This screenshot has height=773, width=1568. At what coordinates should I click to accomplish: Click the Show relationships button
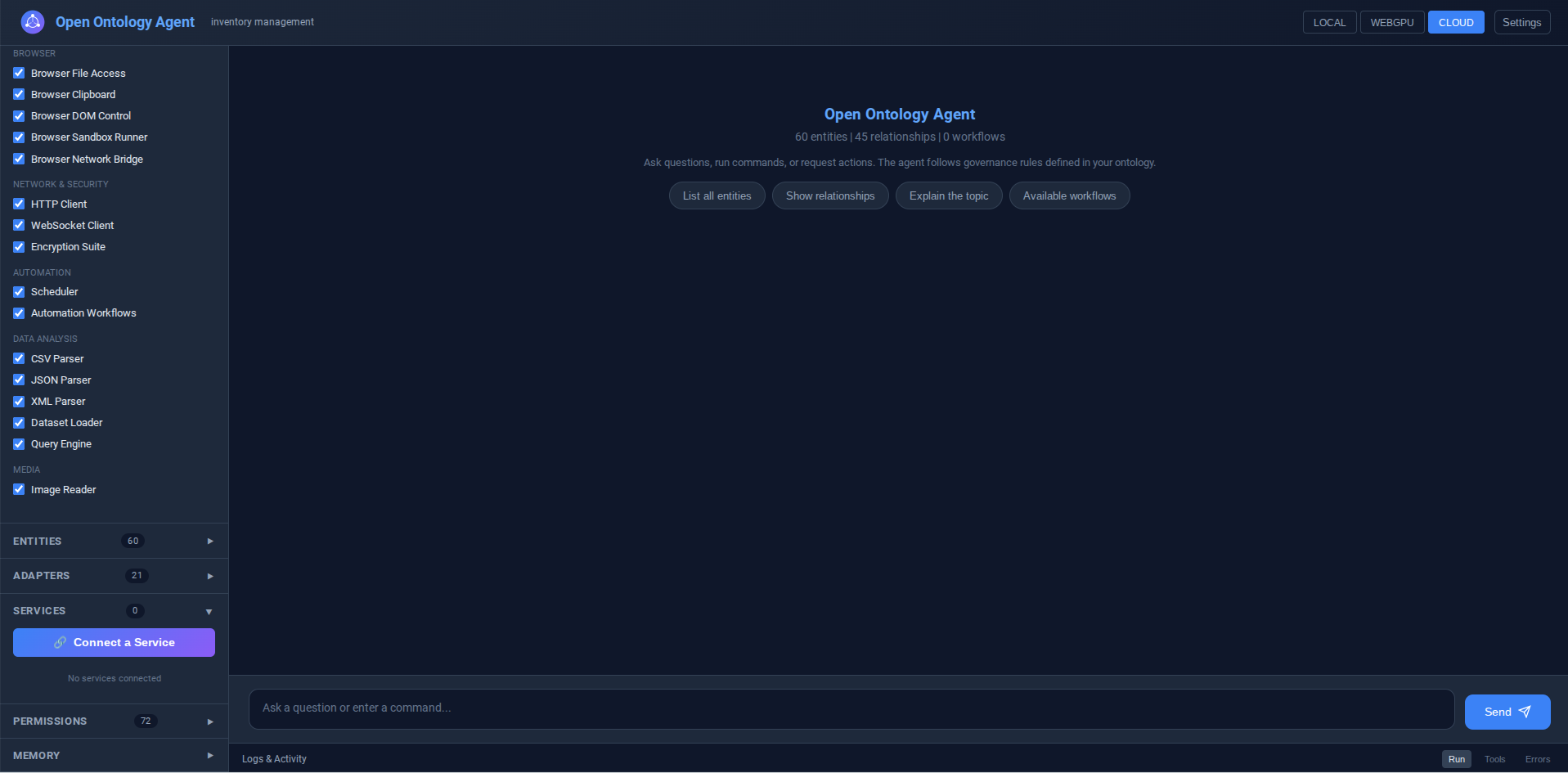pyautogui.click(x=830, y=195)
